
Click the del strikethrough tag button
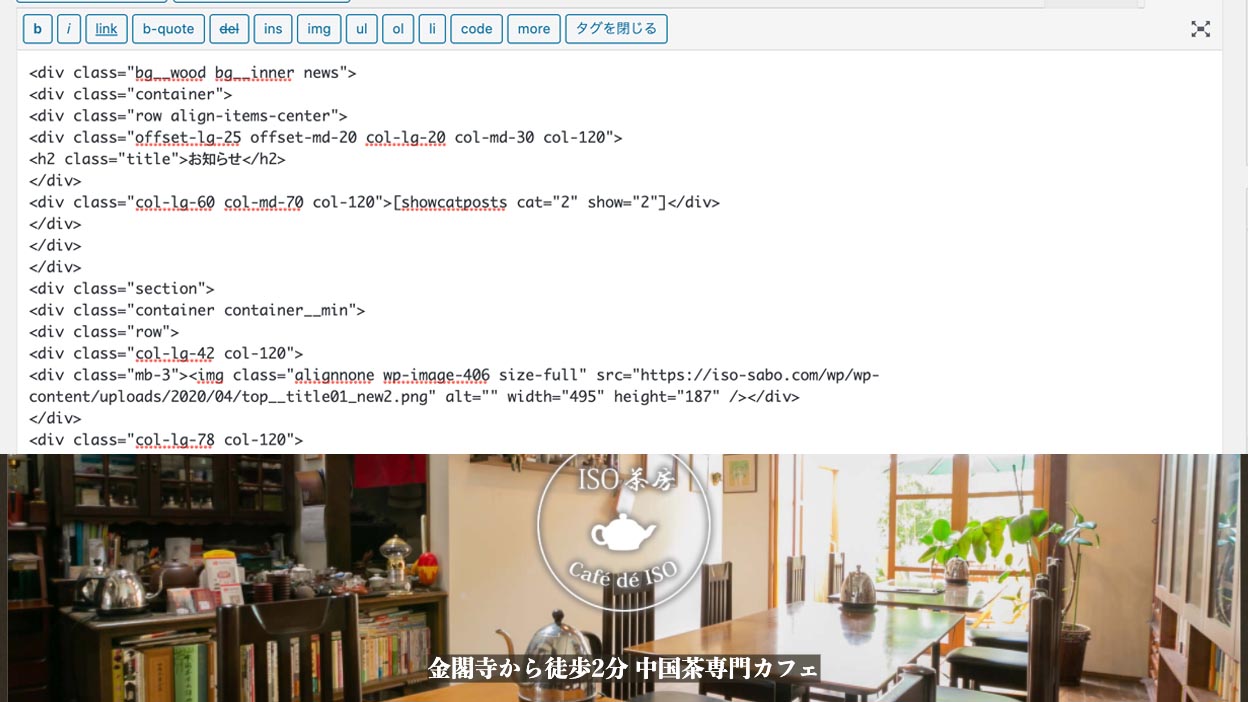pyautogui.click(x=229, y=29)
